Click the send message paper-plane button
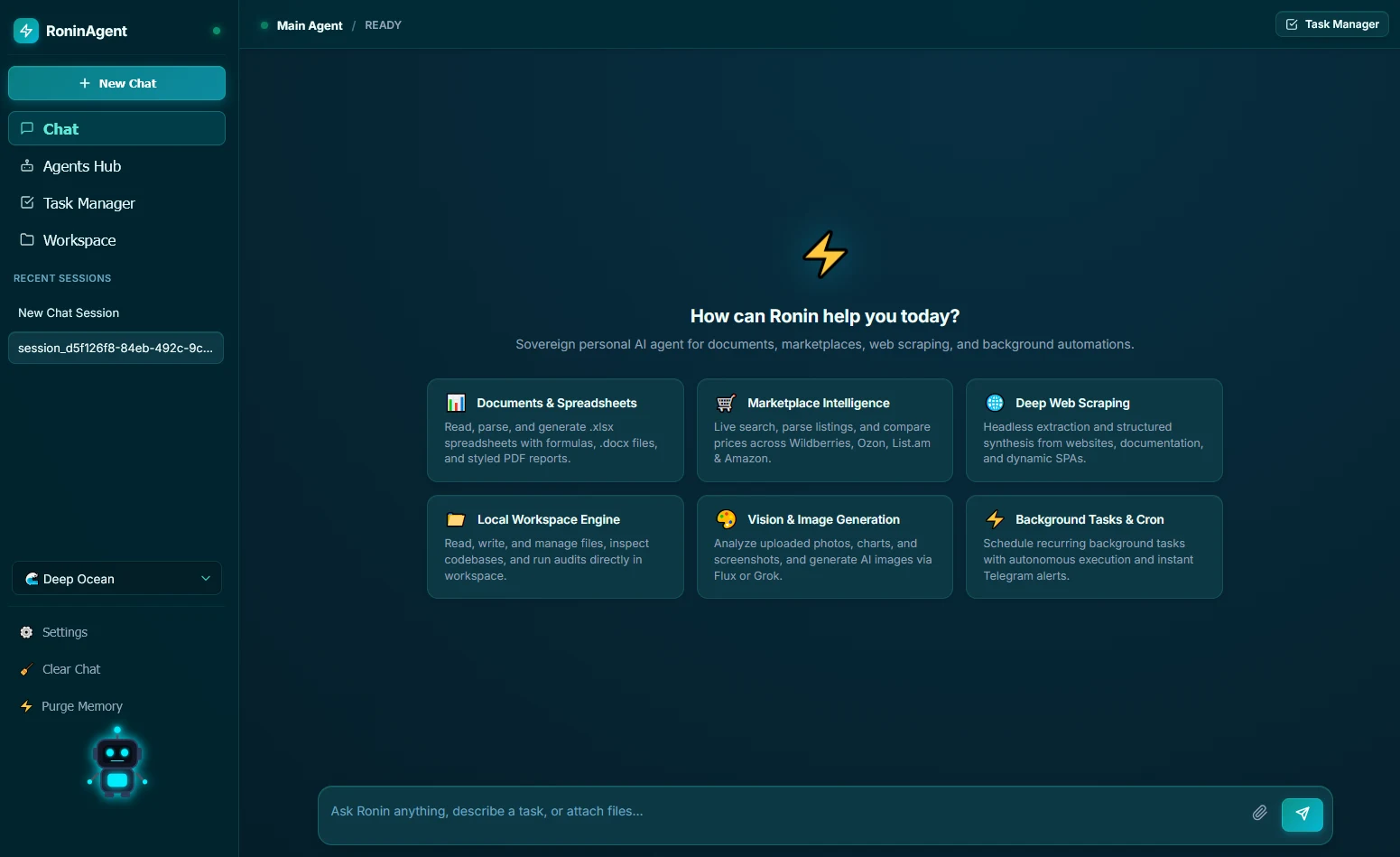The image size is (1400, 857). [x=1302, y=814]
